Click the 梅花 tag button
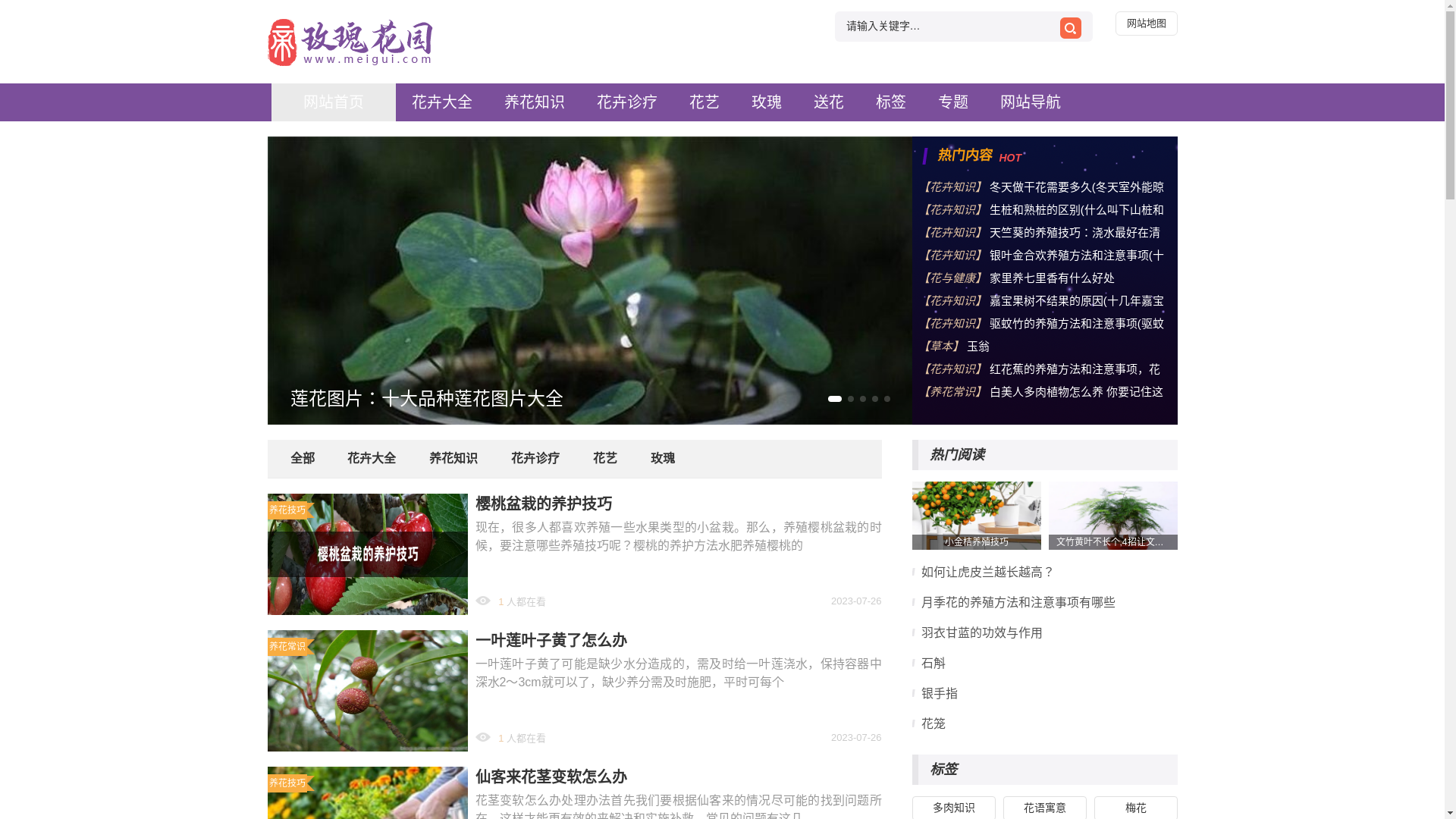The image size is (1456, 819). [x=1135, y=808]
